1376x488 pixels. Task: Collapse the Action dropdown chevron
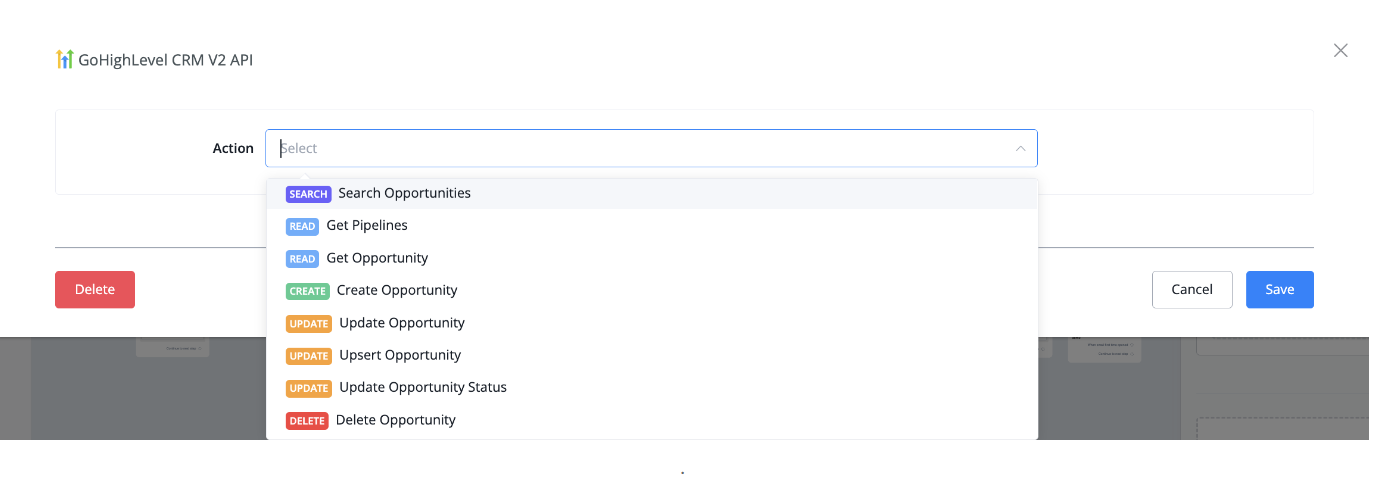click(1020, 148)
